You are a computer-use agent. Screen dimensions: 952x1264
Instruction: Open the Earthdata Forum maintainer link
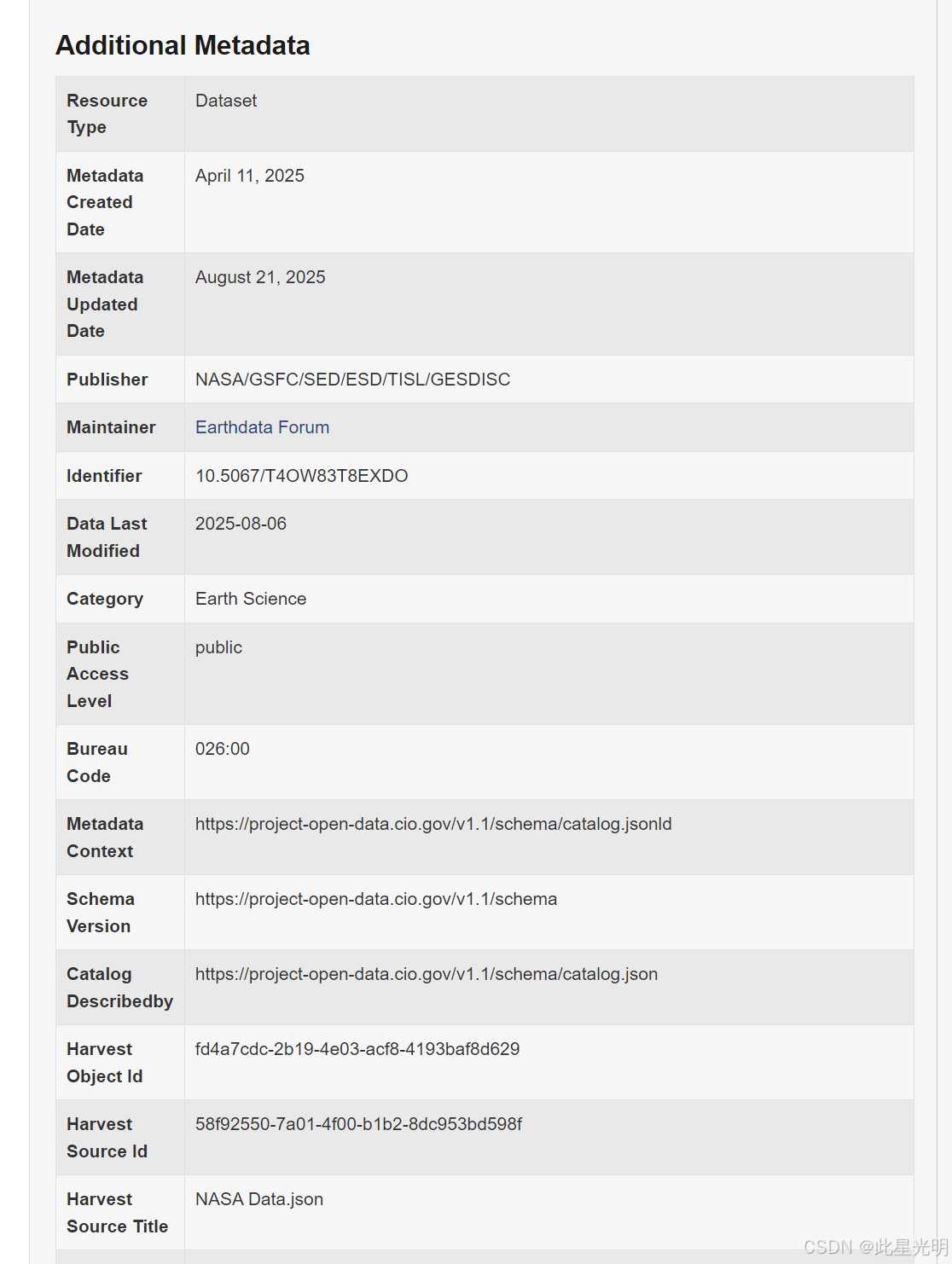pyautogui.click(x=262, y=427)
